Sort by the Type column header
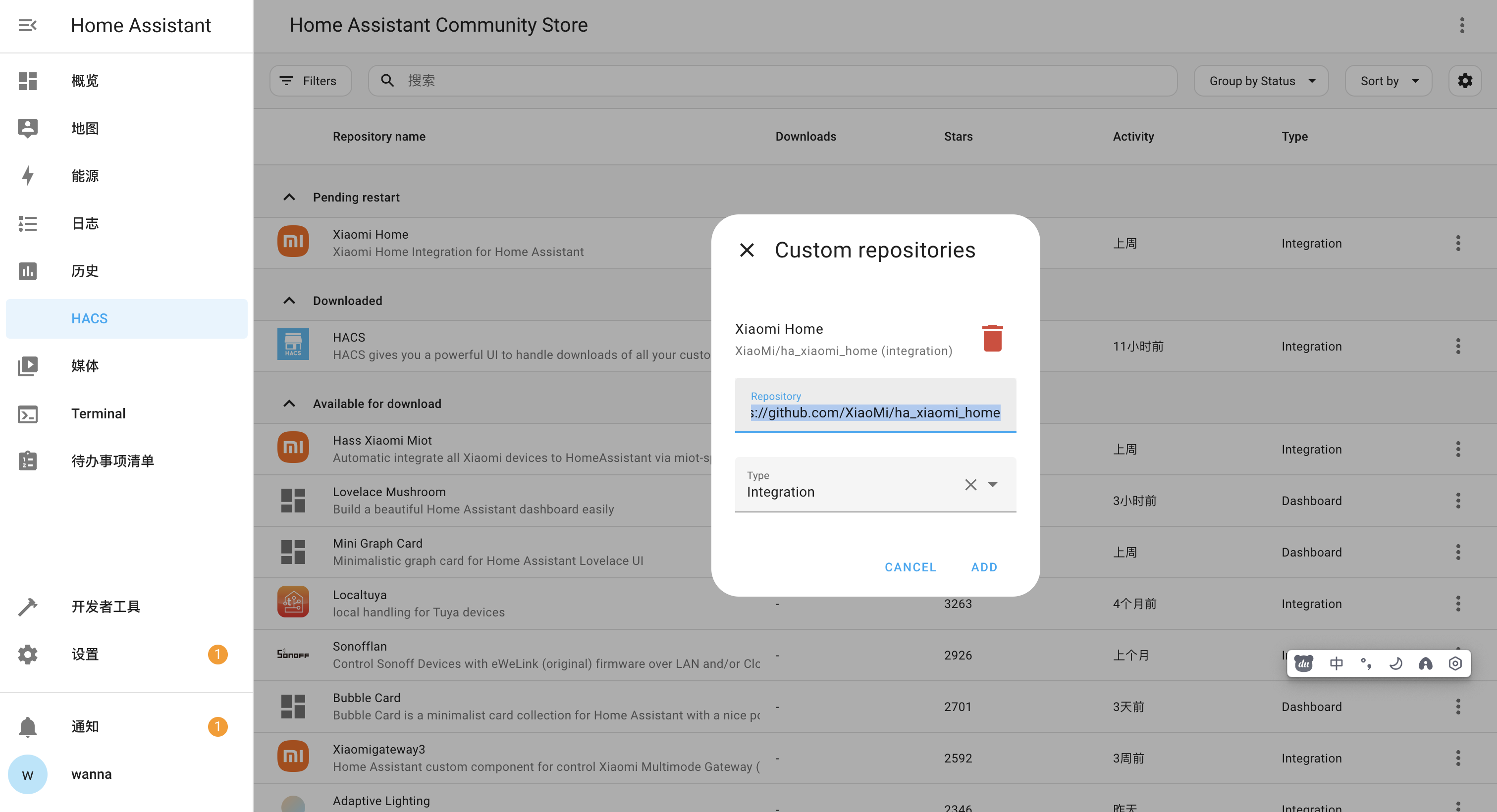The image size is (1497, 812). click(x=1294, y=137)
